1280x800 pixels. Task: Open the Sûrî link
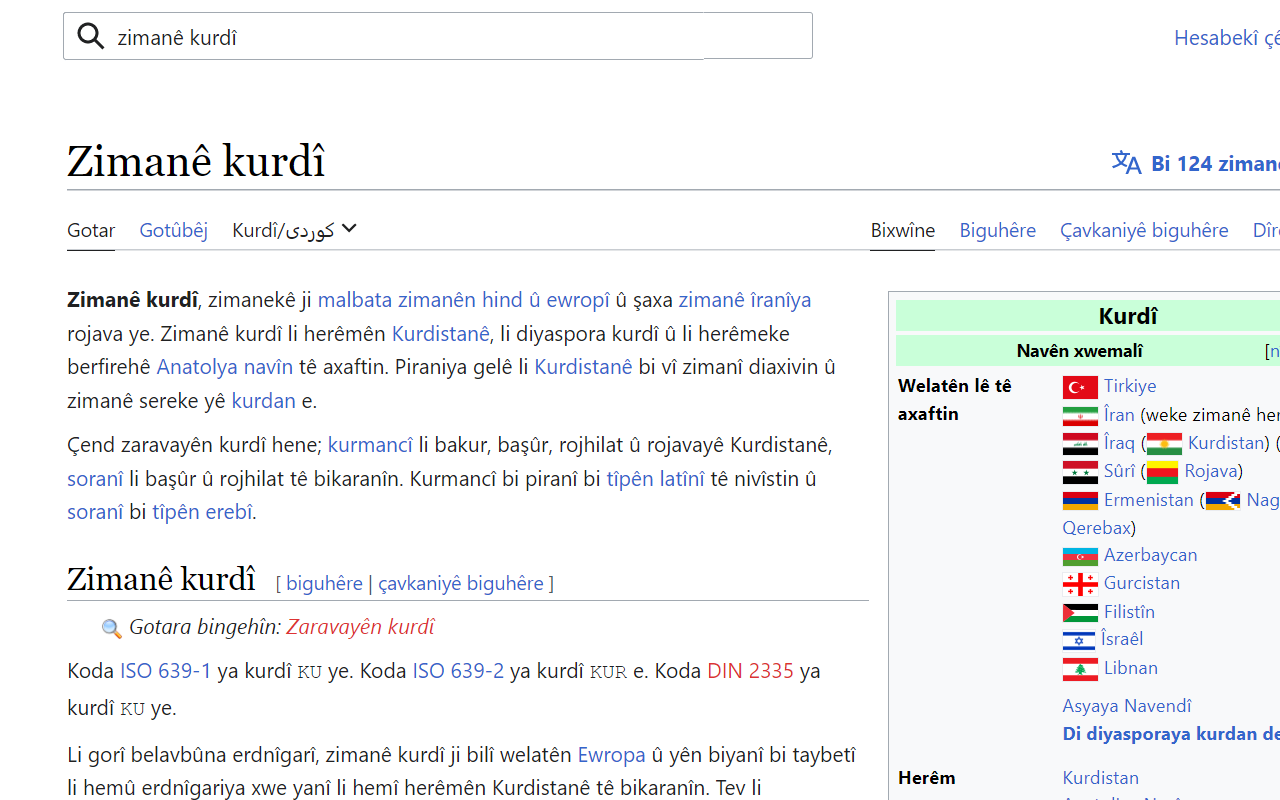[x=1119, y=470]
